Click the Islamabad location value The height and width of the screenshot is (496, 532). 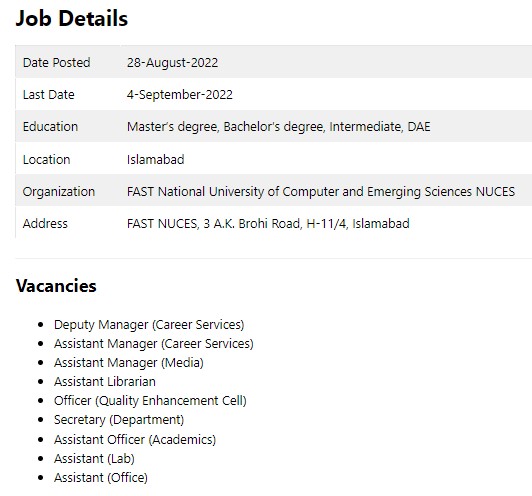156,159
